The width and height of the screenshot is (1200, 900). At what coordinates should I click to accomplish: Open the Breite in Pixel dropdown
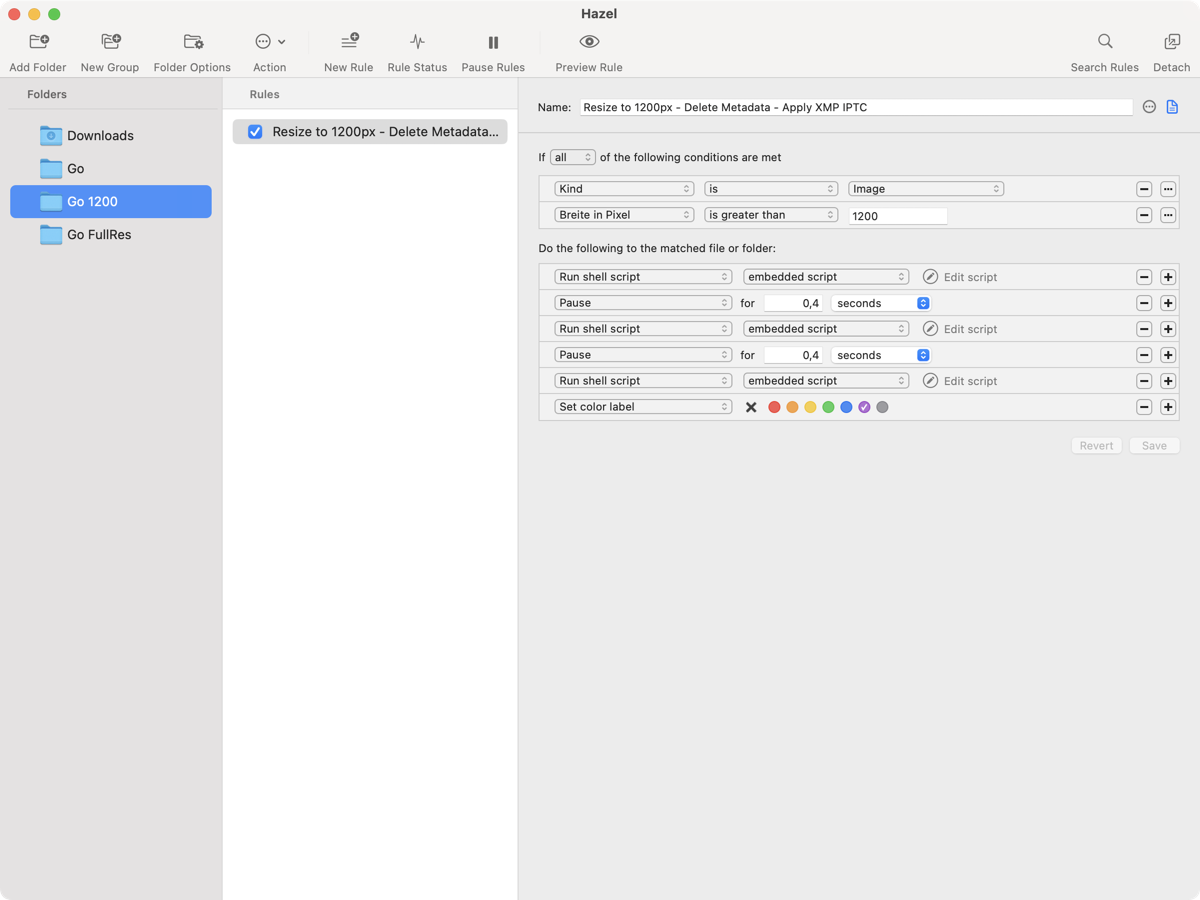point(624,215)
